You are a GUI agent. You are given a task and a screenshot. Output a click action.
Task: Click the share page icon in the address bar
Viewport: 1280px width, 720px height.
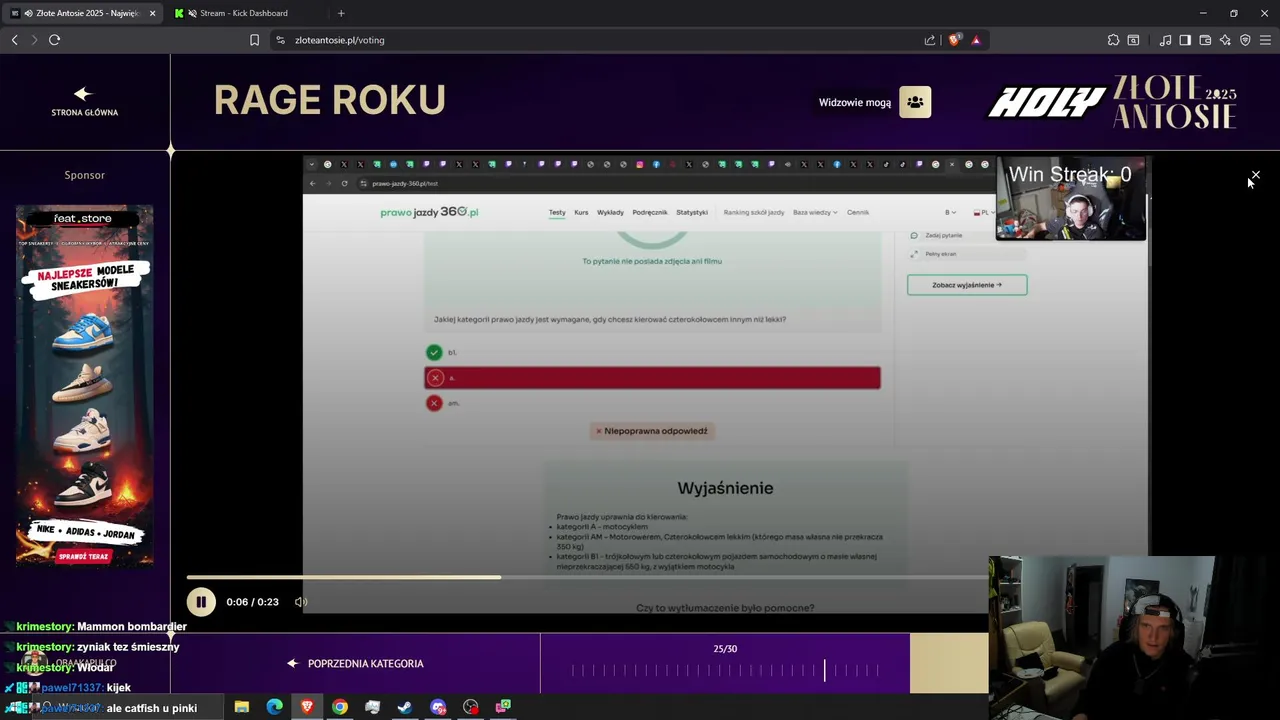coord(930,40)
